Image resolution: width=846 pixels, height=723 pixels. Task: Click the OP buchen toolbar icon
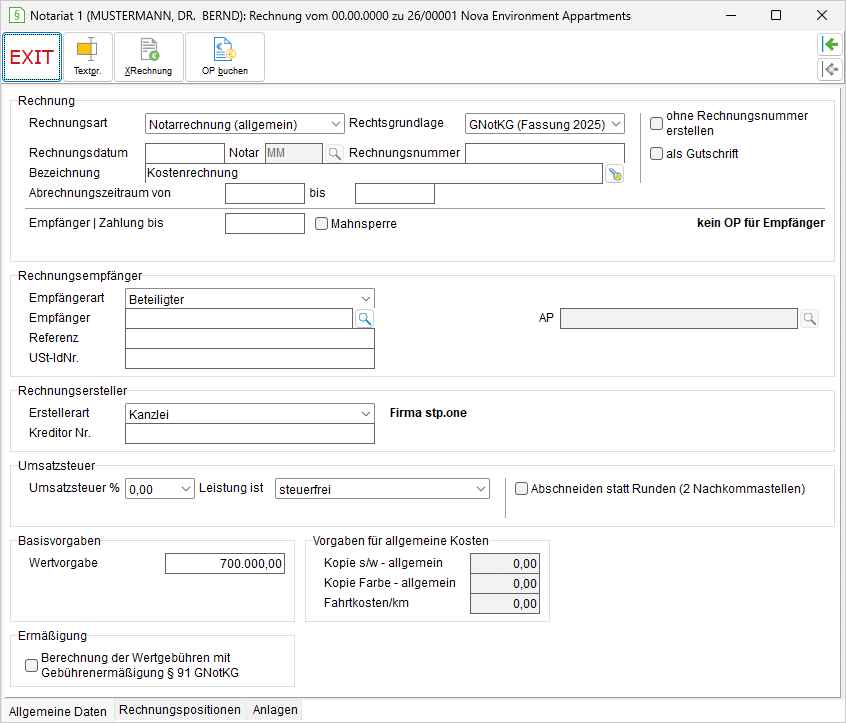tap(225, 57)
